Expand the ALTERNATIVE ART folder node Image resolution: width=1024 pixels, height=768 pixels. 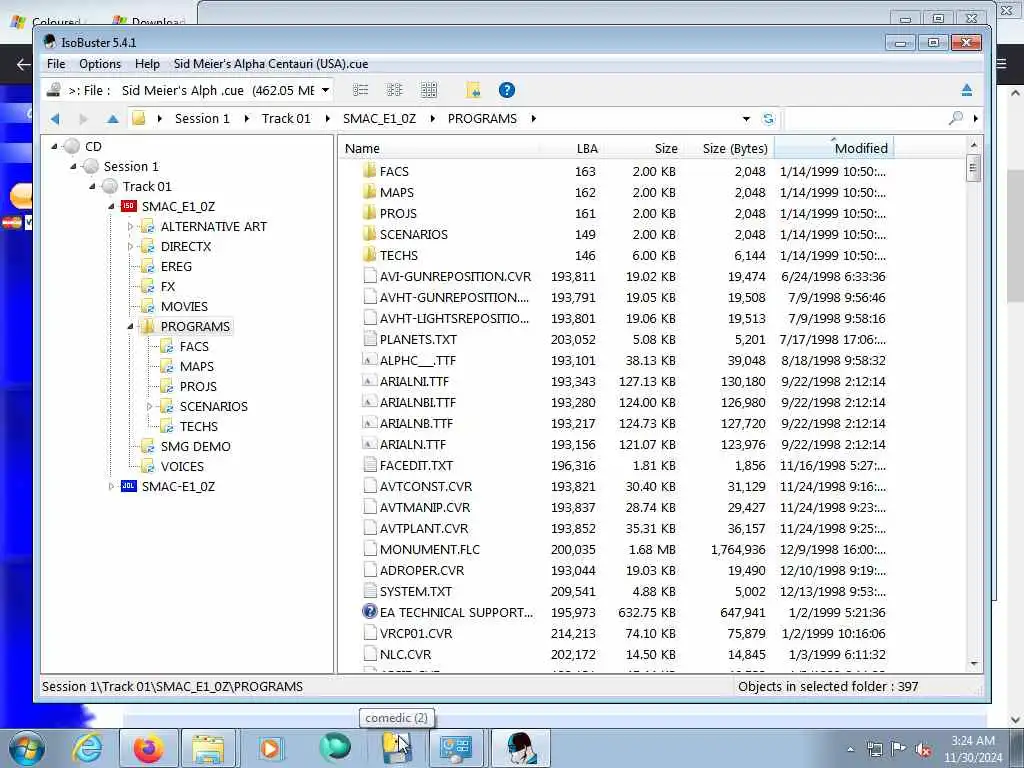tap(130, 227)
